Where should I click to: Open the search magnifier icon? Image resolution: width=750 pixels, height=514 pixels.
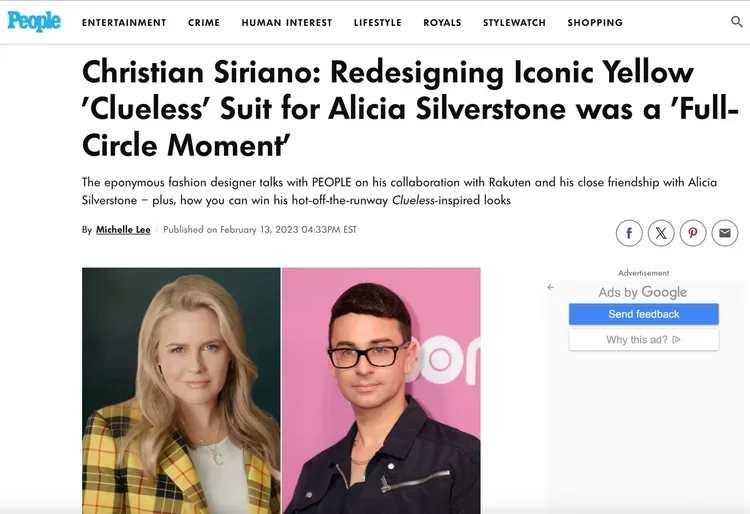(x=737, y=22)
